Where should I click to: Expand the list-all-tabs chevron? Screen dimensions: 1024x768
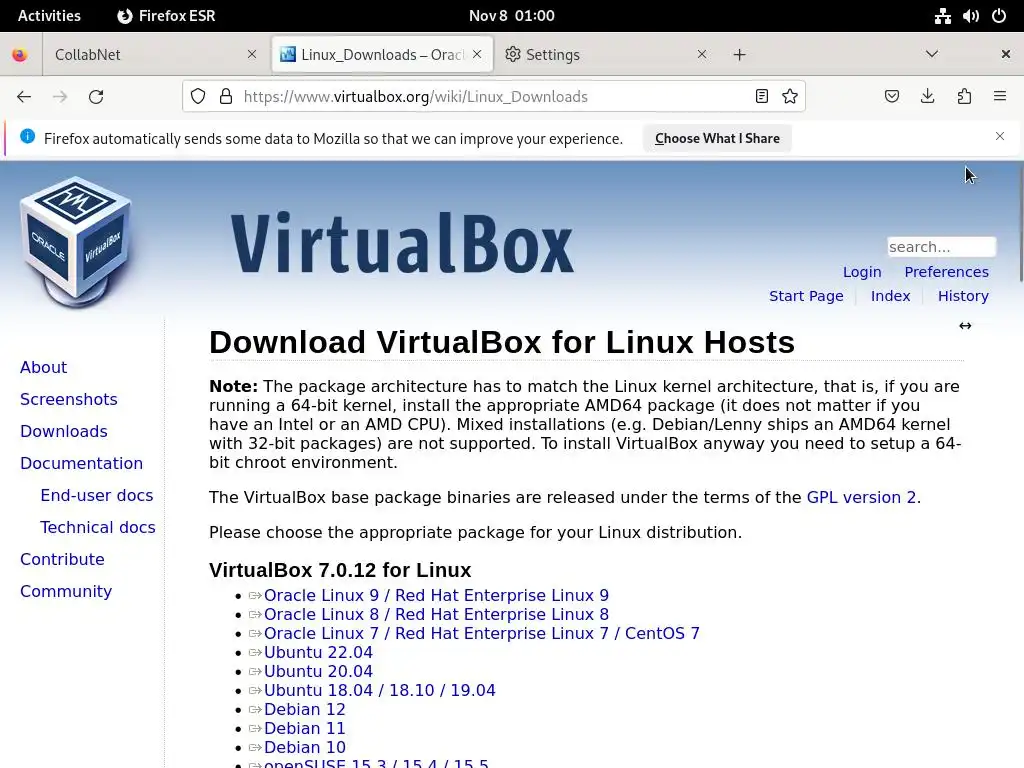coord(932,54)
